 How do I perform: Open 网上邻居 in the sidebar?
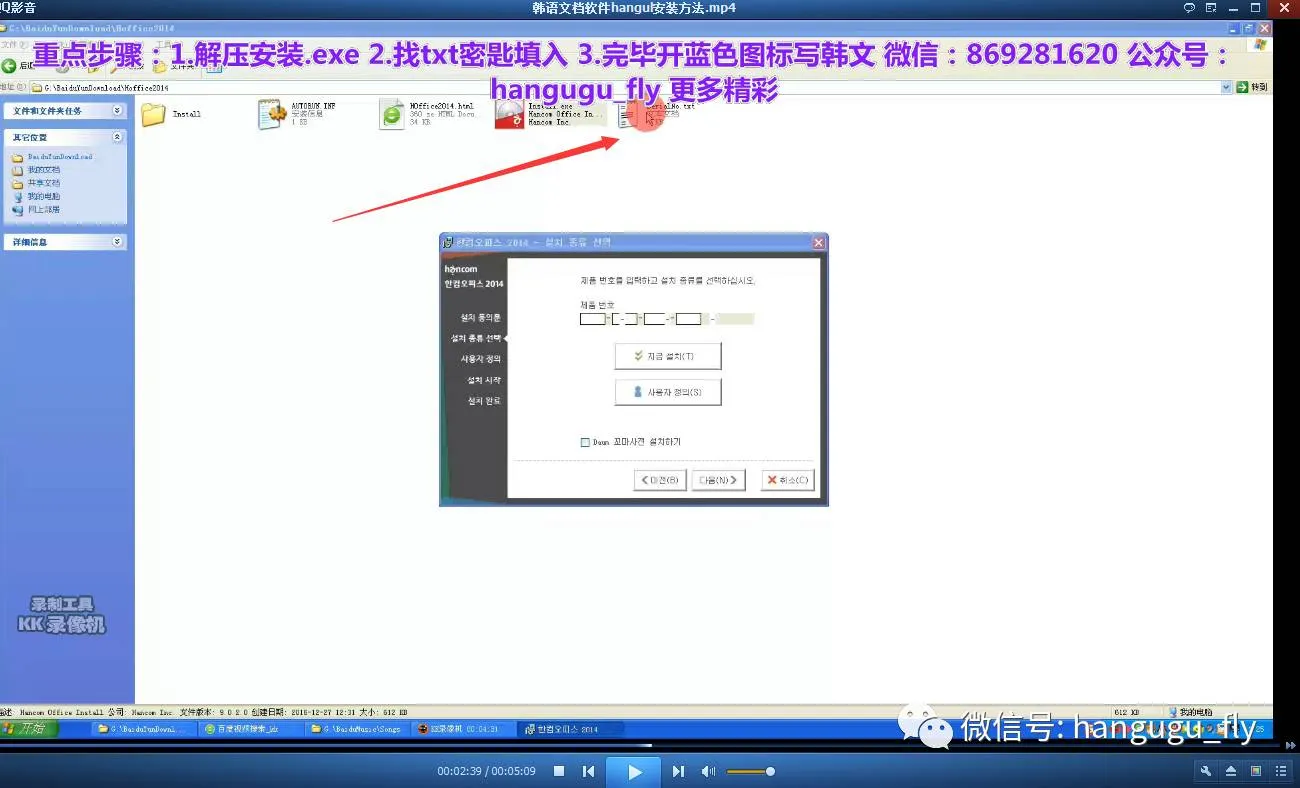[44, 210]
